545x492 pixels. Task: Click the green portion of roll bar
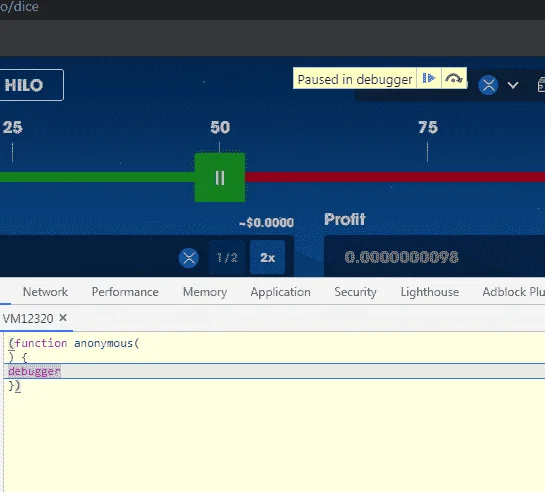(97, 177)
